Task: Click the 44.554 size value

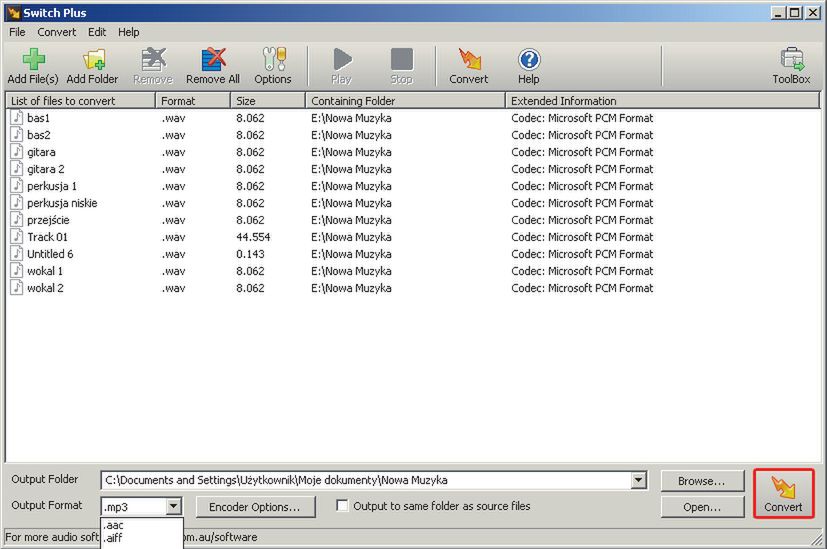Action: pos(253,237)
